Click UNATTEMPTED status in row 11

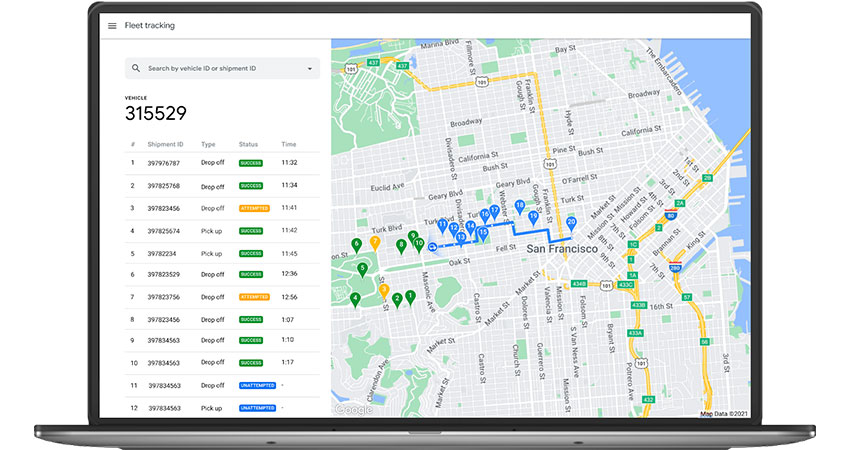(257, 385)
